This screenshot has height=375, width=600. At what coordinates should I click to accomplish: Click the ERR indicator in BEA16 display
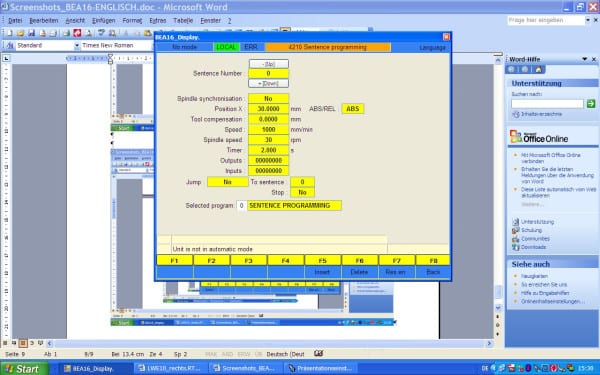click(x=251, y=47)
